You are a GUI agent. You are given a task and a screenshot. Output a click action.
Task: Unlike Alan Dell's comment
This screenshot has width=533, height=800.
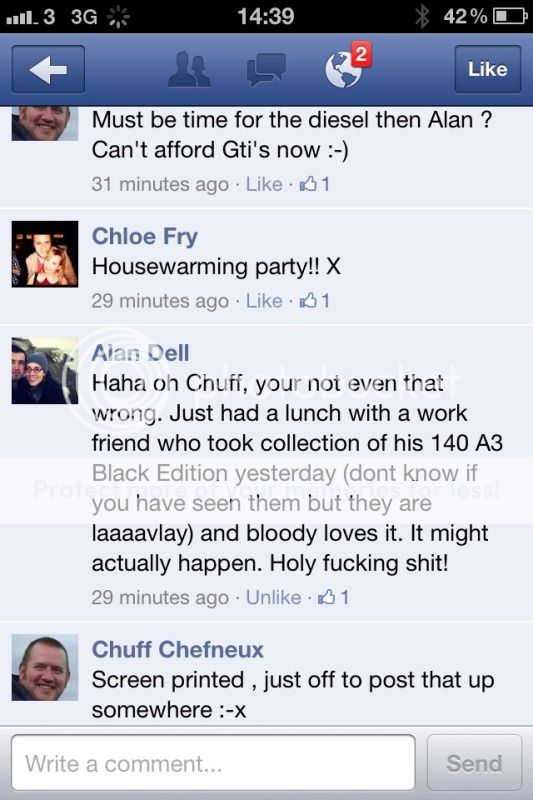(273, 597)
